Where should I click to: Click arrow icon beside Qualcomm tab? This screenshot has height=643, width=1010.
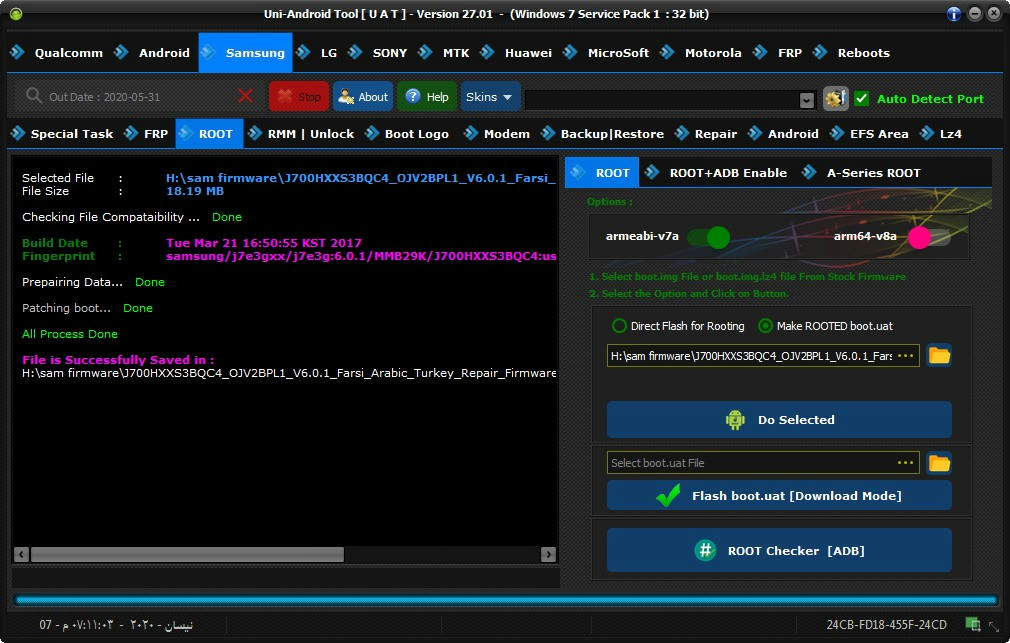tap(17, 52)
